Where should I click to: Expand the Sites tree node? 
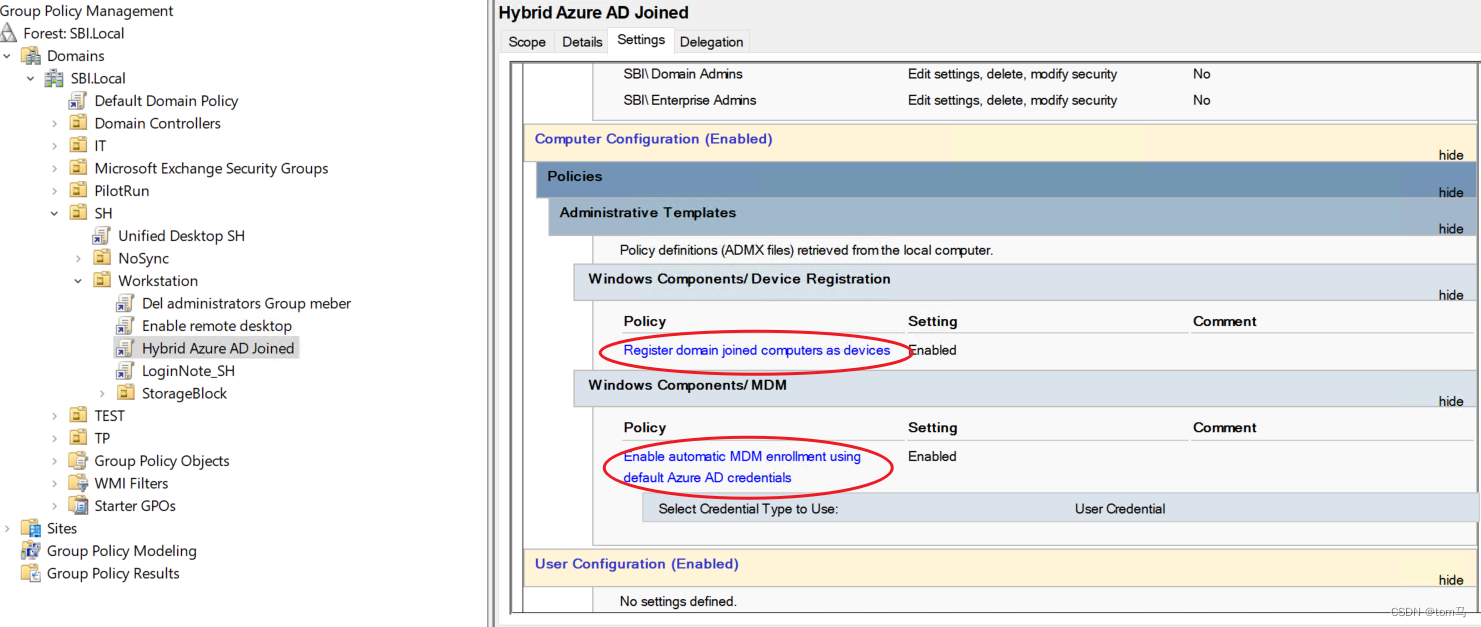(8, 528)
